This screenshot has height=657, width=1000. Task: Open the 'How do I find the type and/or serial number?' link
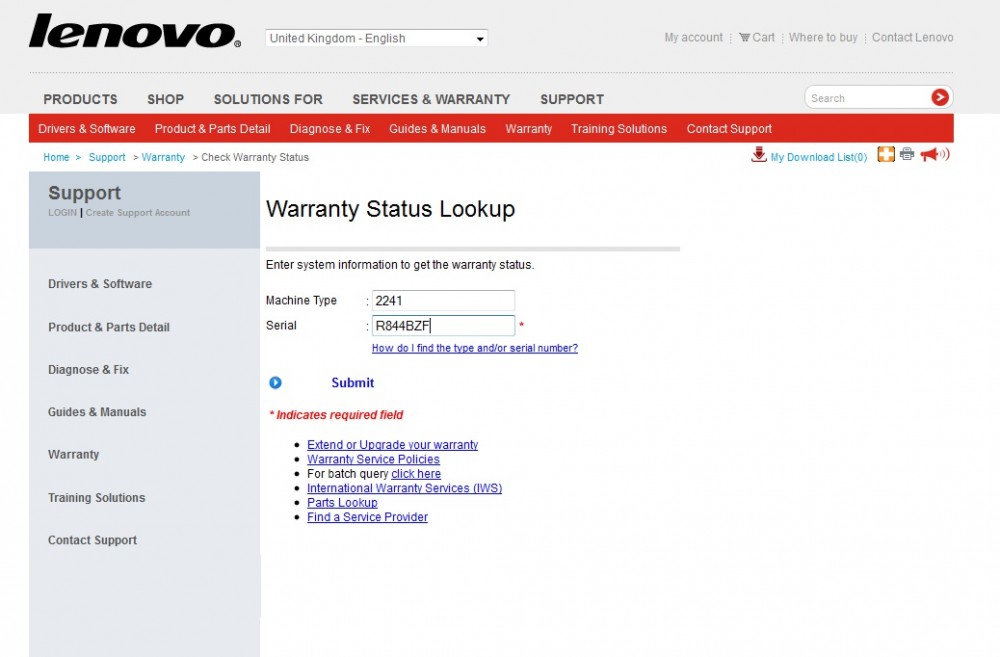[474, 349]
